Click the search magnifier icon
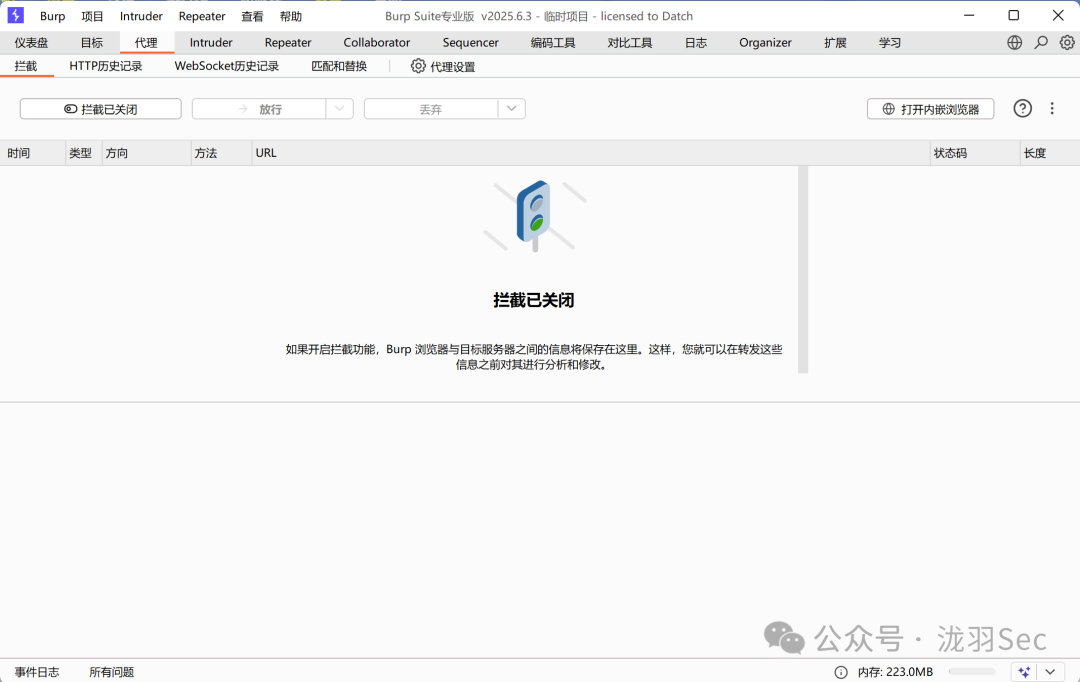This screenshot has height=682, width=1080. click(x=1041, y=43)
